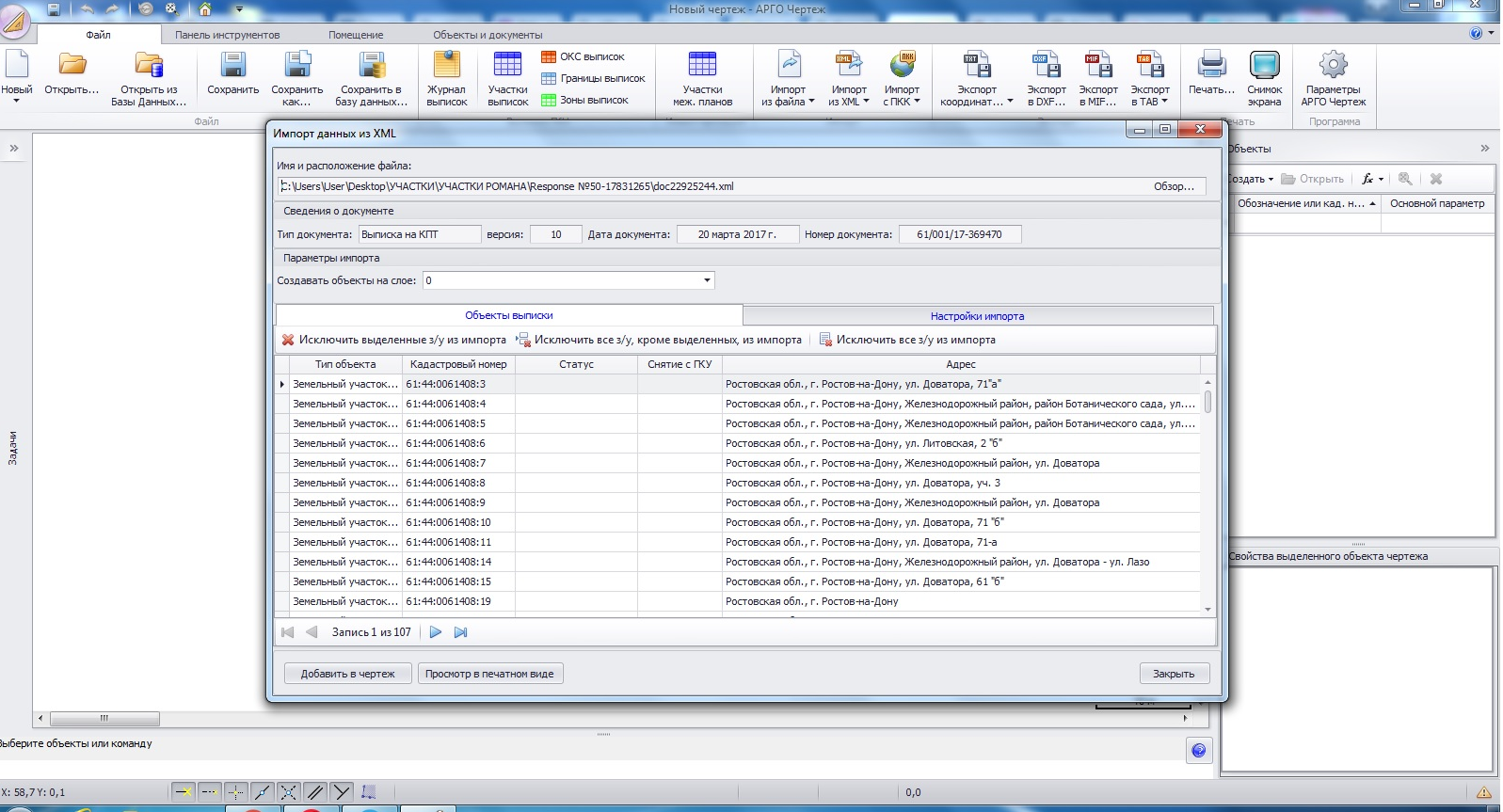Viewport: 1503px width, 812px height.
Task: Go to next record in navigator
Action: (436, 632)
